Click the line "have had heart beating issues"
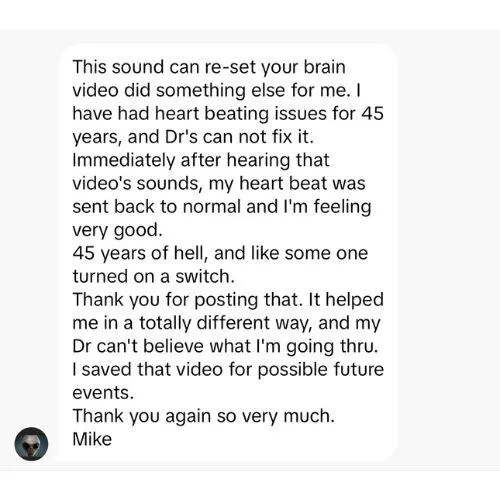The width and height of the screenshot is (500, 500). [x=228, y=113]
